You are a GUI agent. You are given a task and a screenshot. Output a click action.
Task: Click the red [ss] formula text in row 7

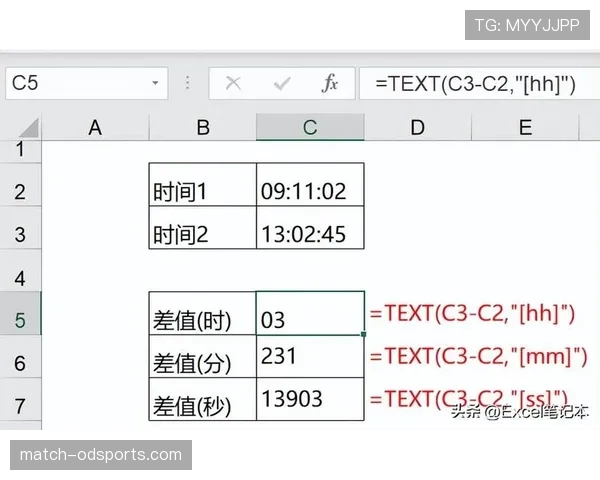[469, 399]
